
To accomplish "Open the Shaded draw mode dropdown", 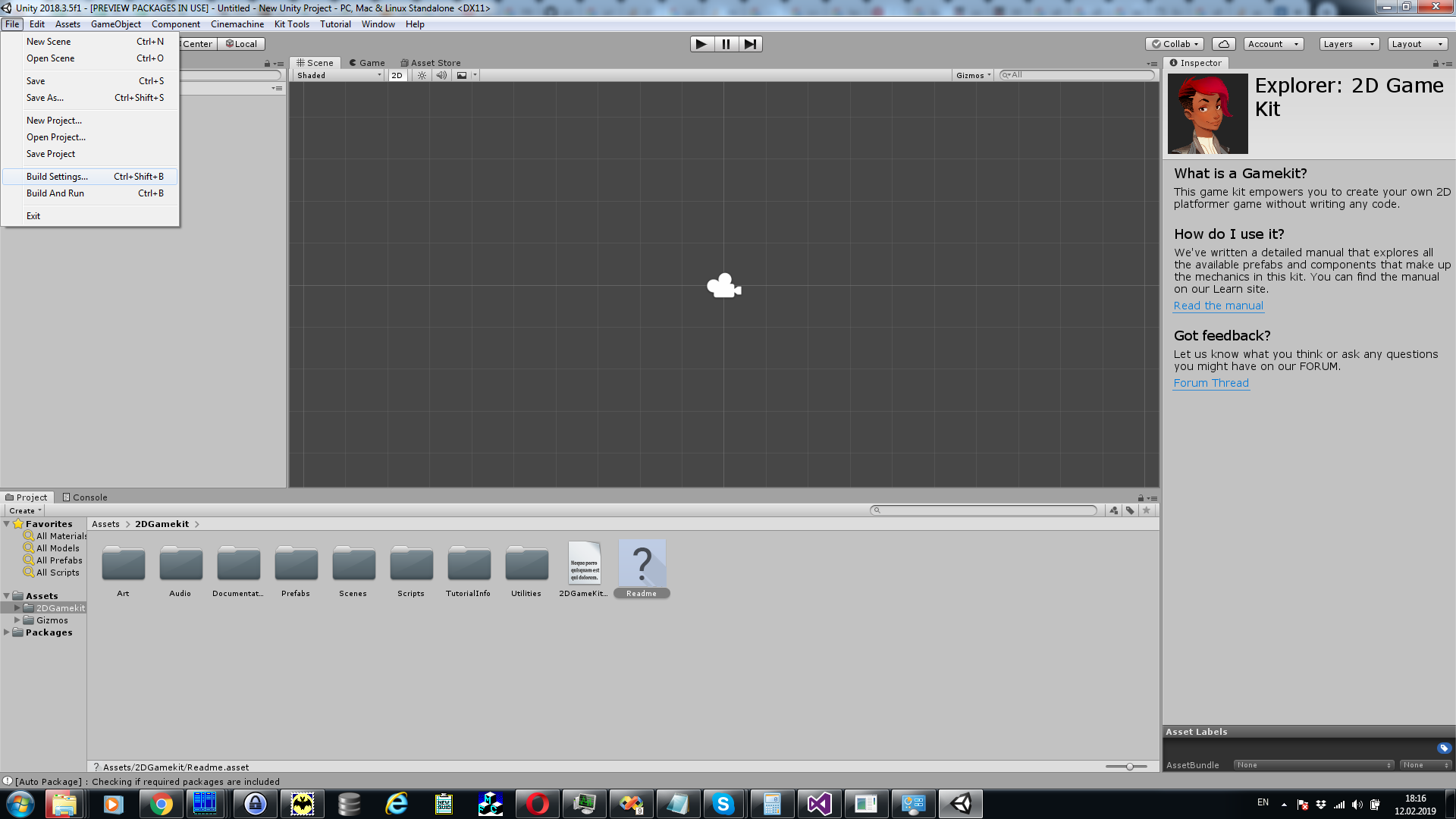I will [x=339, y=75].
